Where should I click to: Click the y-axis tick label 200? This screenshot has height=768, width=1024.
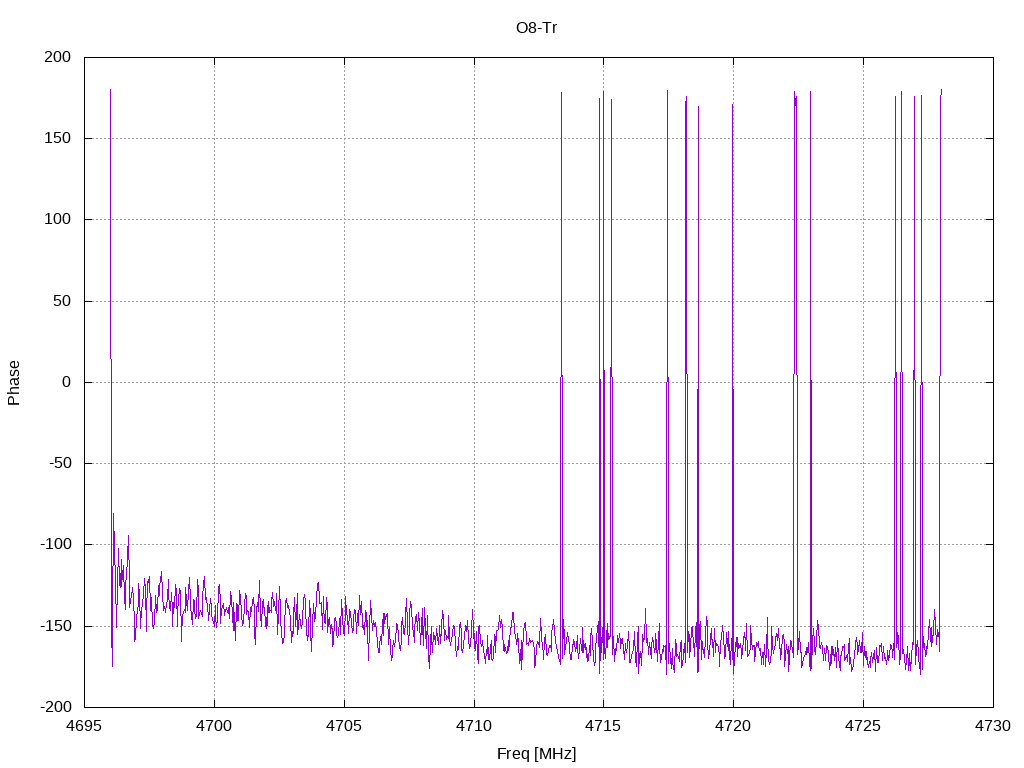click(x=57, y=57)
